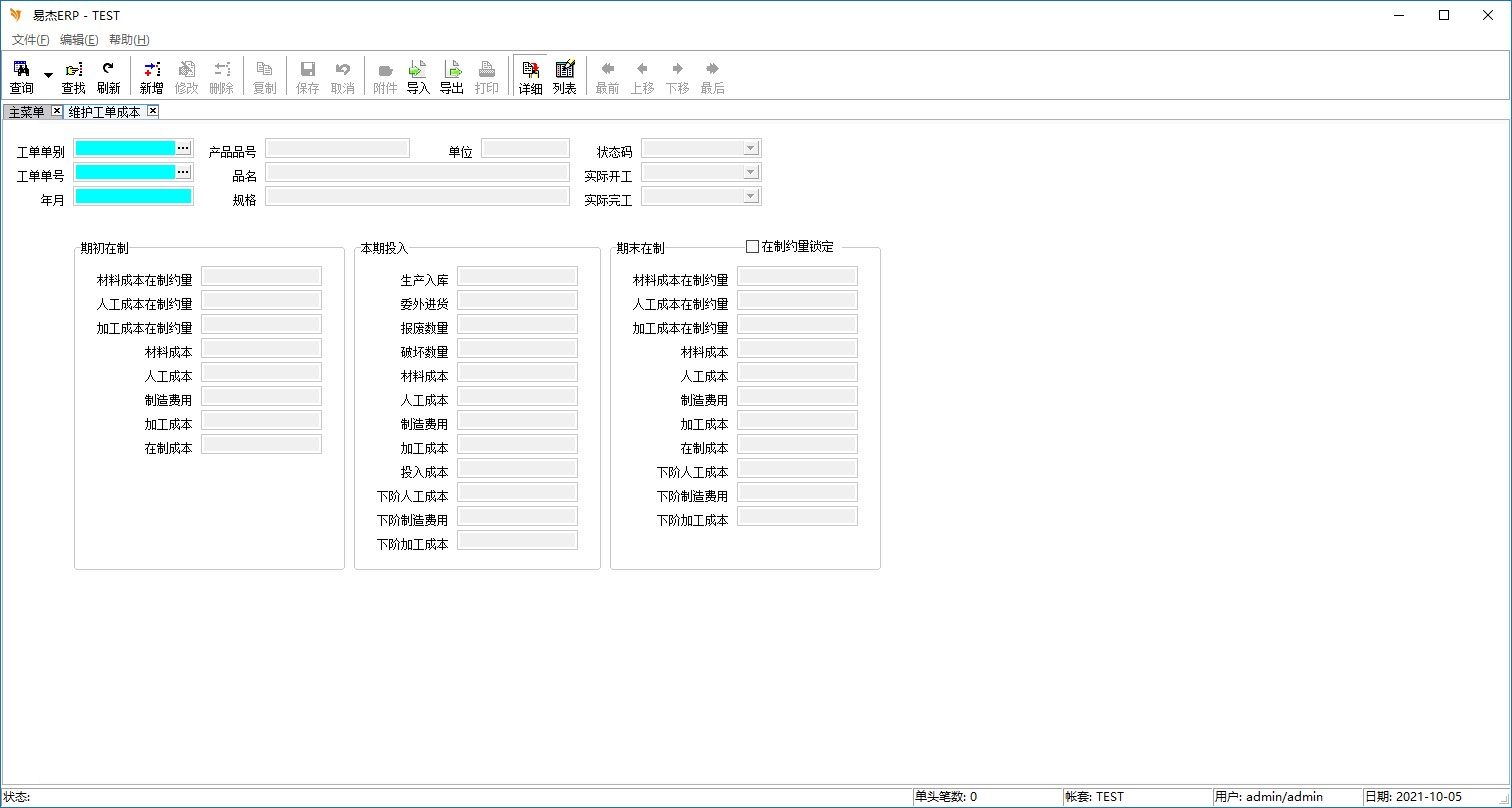Open the dropdown arrow beside 查询
Screen dimensions: 1512x808
pos(48,76)
